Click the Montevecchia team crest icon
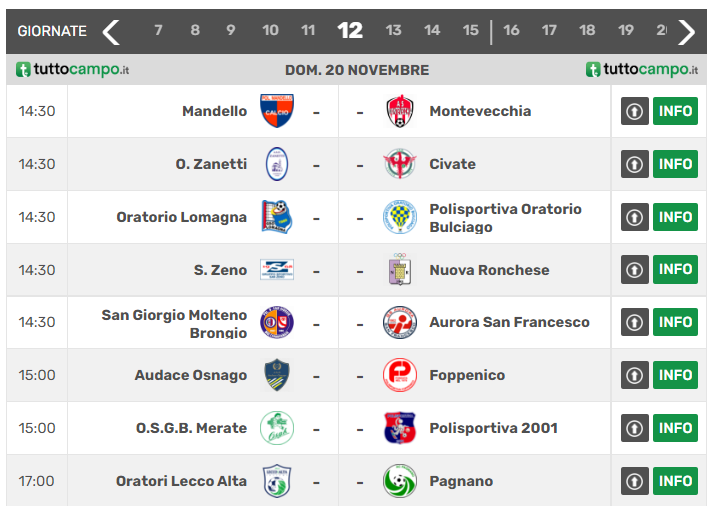 coord(400,111)
